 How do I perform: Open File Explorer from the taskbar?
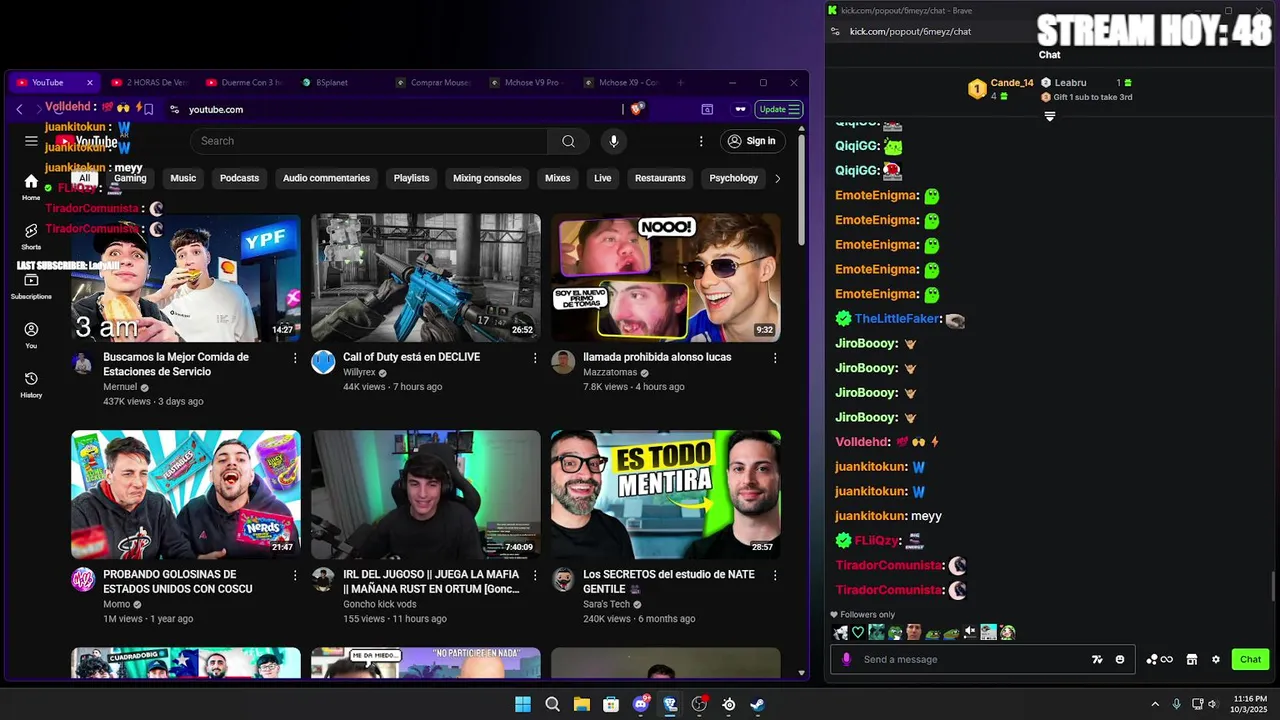tap(582, 704)
